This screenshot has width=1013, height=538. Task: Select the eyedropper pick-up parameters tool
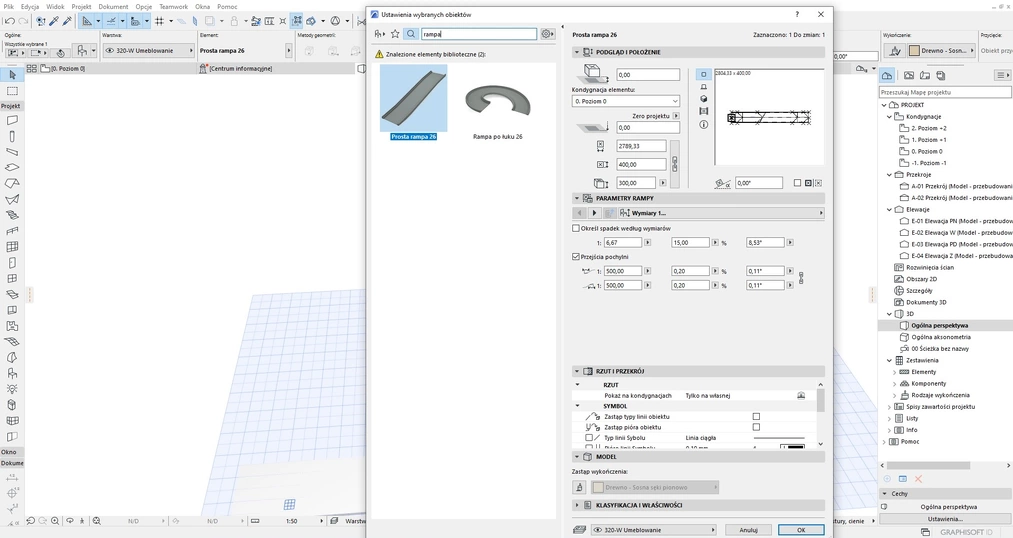pyautogui.click(x=54, y=21)
